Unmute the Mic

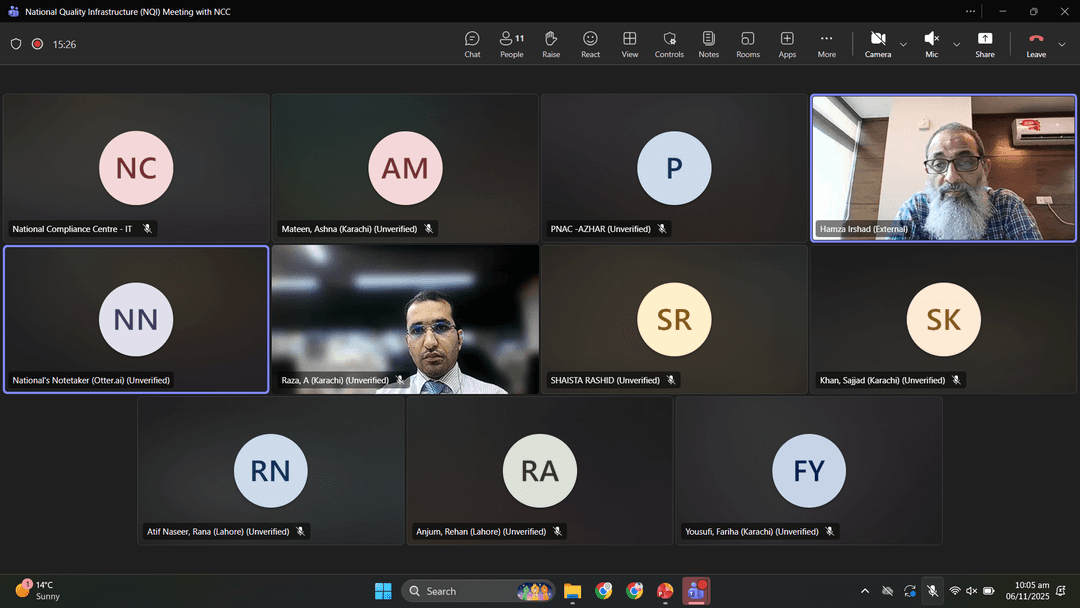[x=931, y=44]
